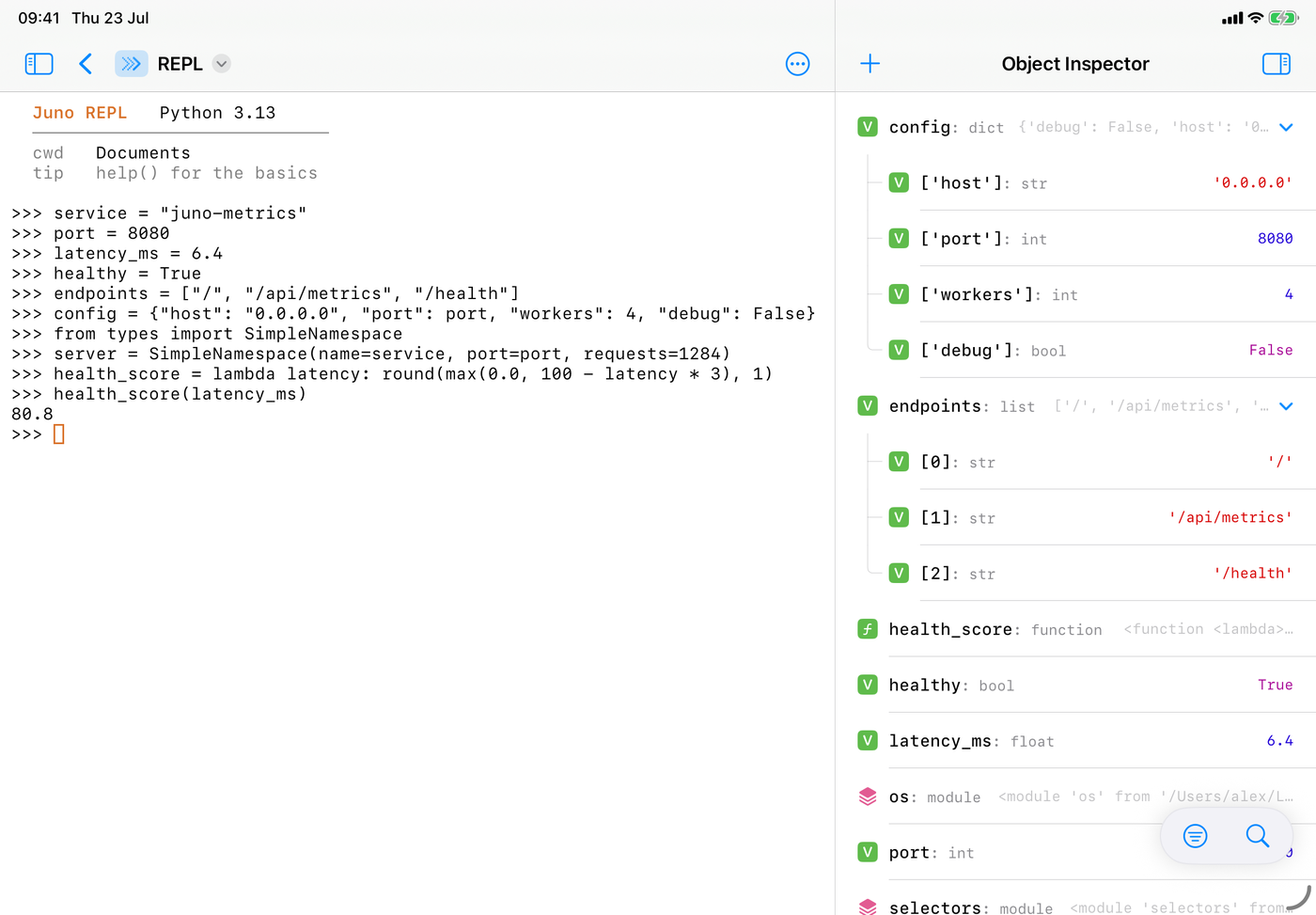The image size is (1316, 915).
Task: Open the inspector filter button
Action: pos(1195,835)
